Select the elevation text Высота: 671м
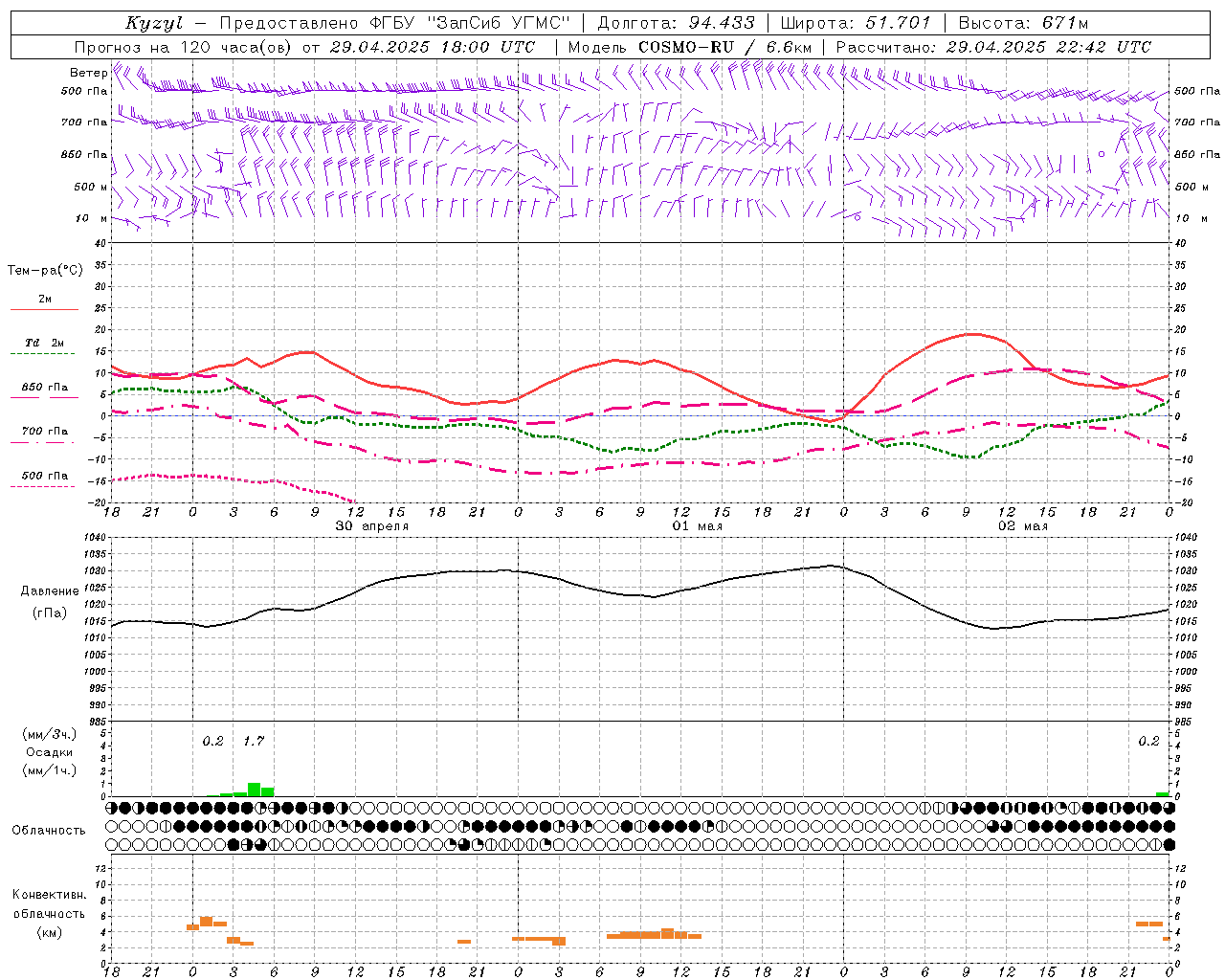 (x=1023, y=23)
